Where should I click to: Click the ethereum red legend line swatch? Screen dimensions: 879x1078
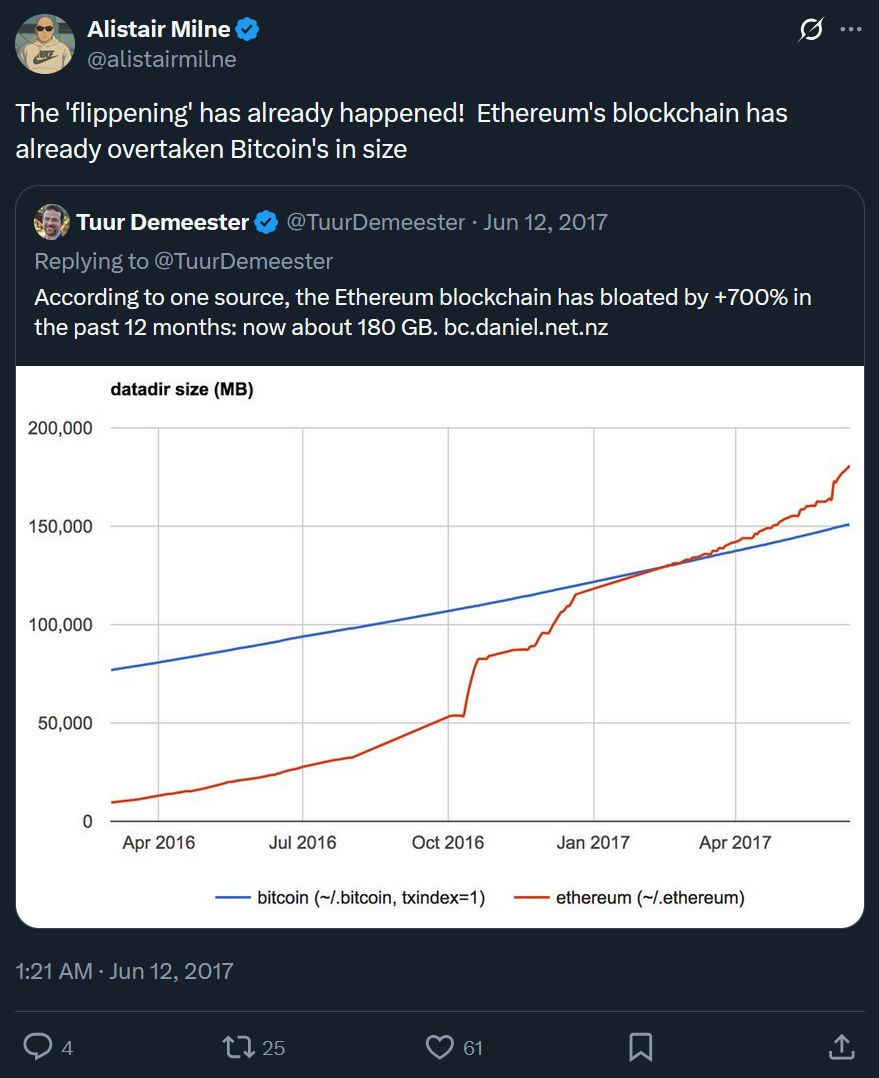click(x=531, y=898)
